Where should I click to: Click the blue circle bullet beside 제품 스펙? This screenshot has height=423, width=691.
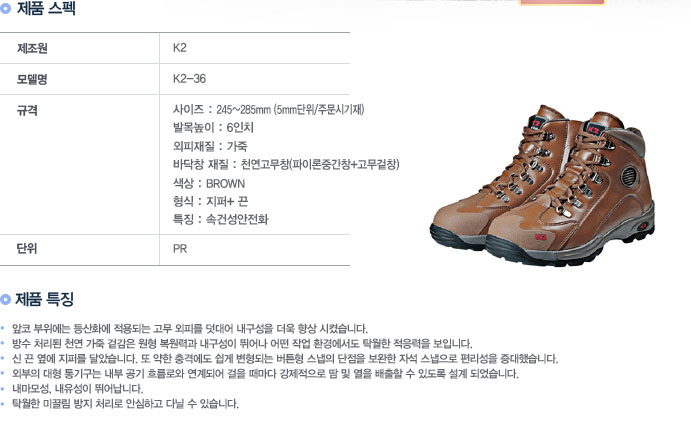click(x=5, y=8)
